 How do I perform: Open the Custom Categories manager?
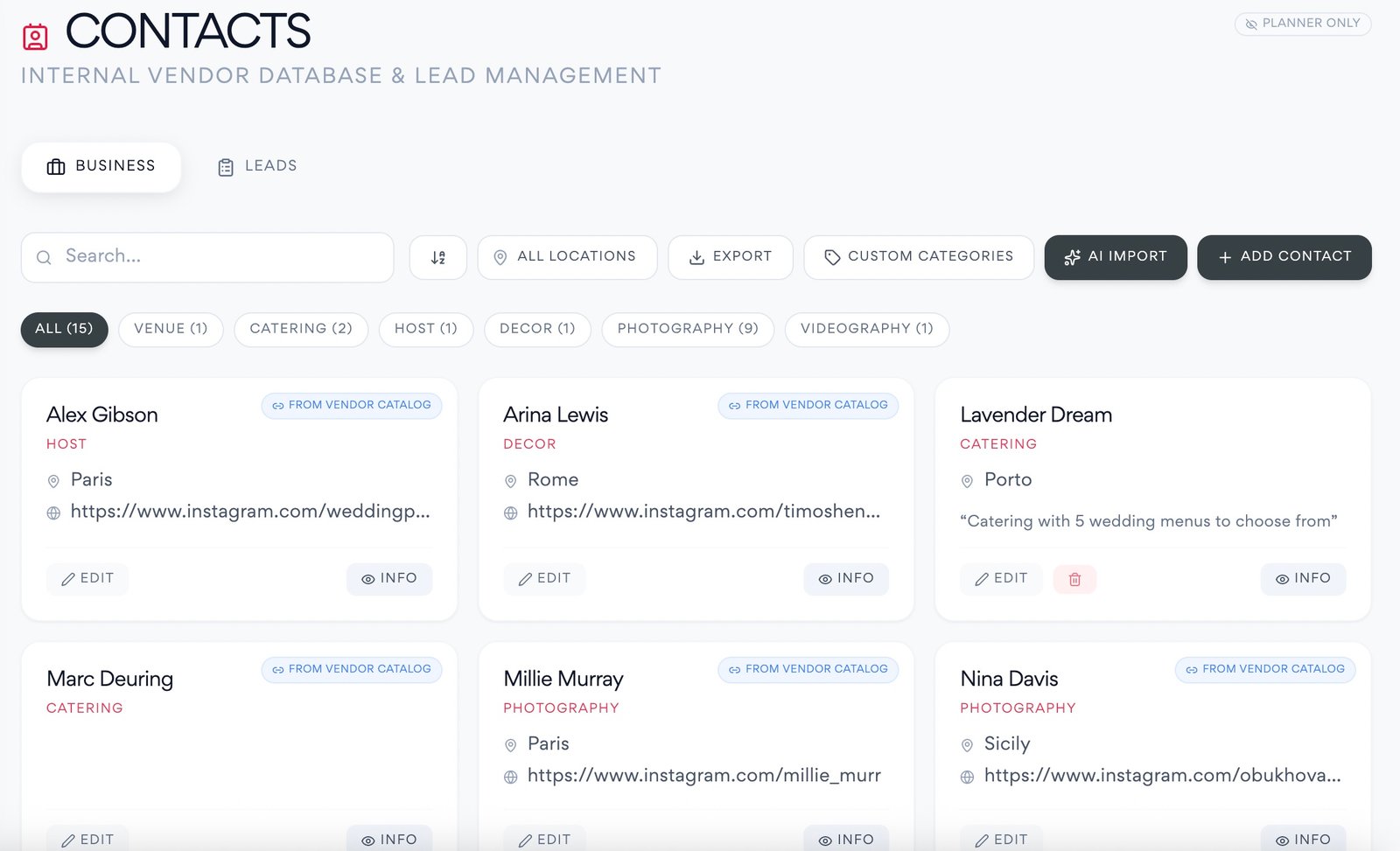(x=919, y=257)
